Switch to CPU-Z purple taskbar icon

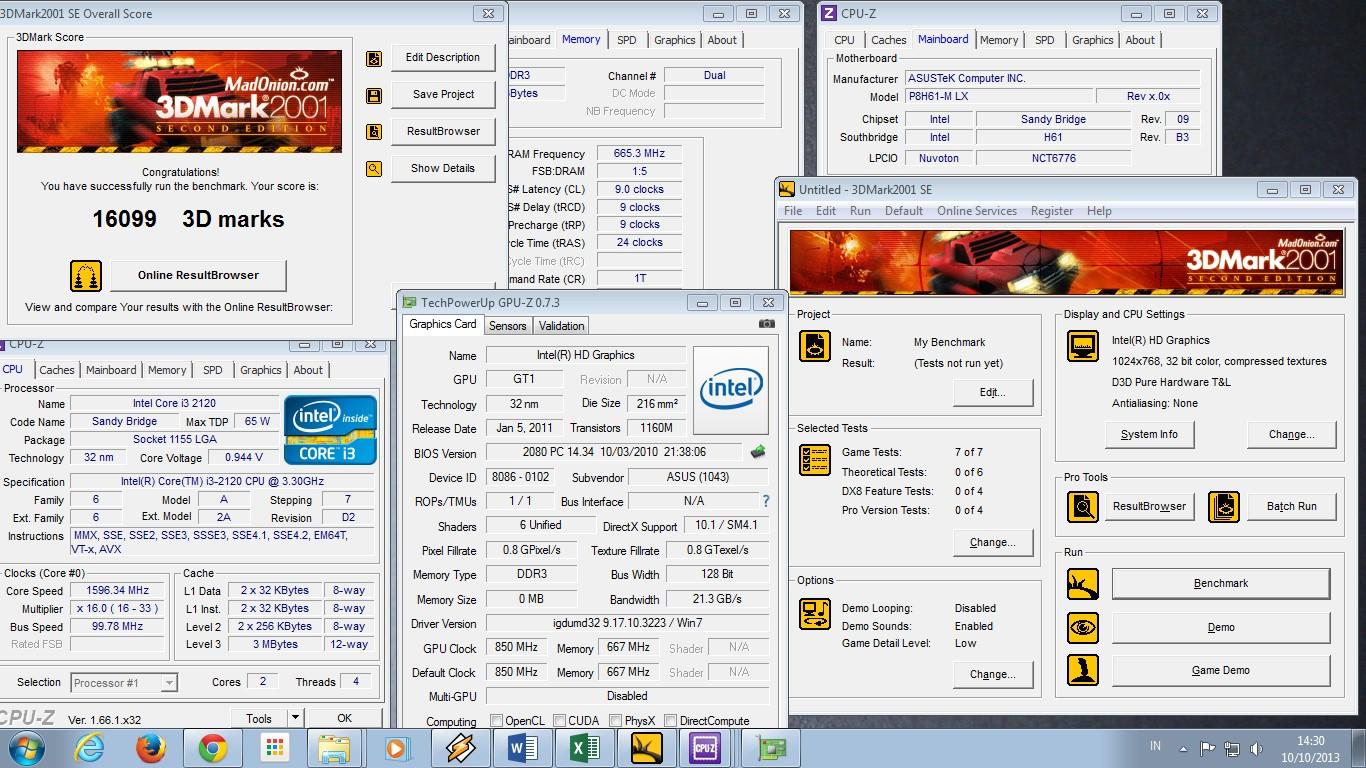pyautogui.click(x=707, y=747)
